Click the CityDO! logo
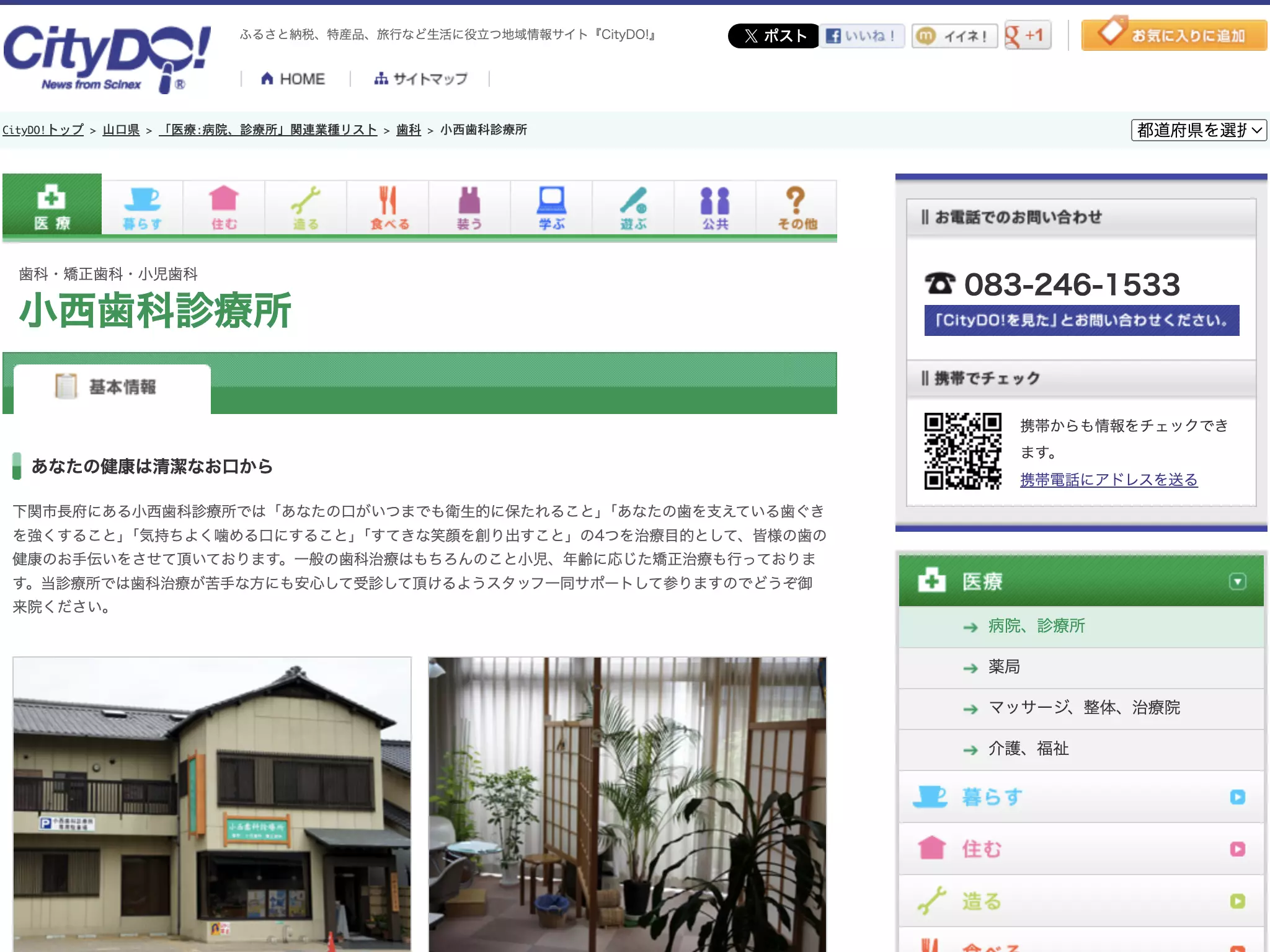The image size is (1270, 952). [107, 59]
